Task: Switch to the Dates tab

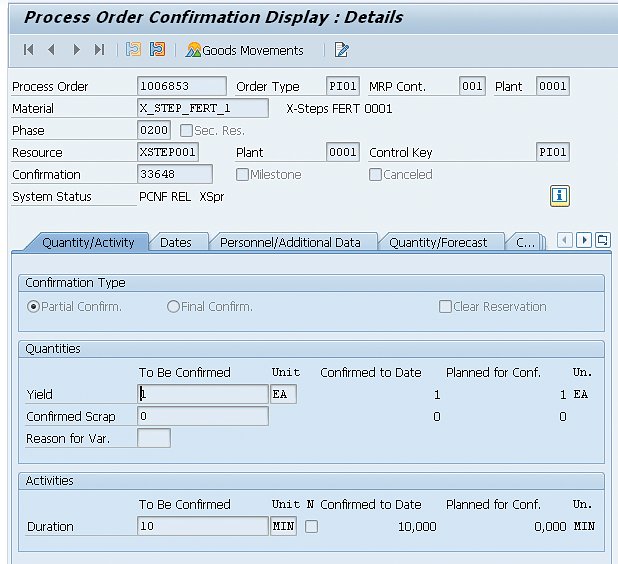Action: [176, 242]
